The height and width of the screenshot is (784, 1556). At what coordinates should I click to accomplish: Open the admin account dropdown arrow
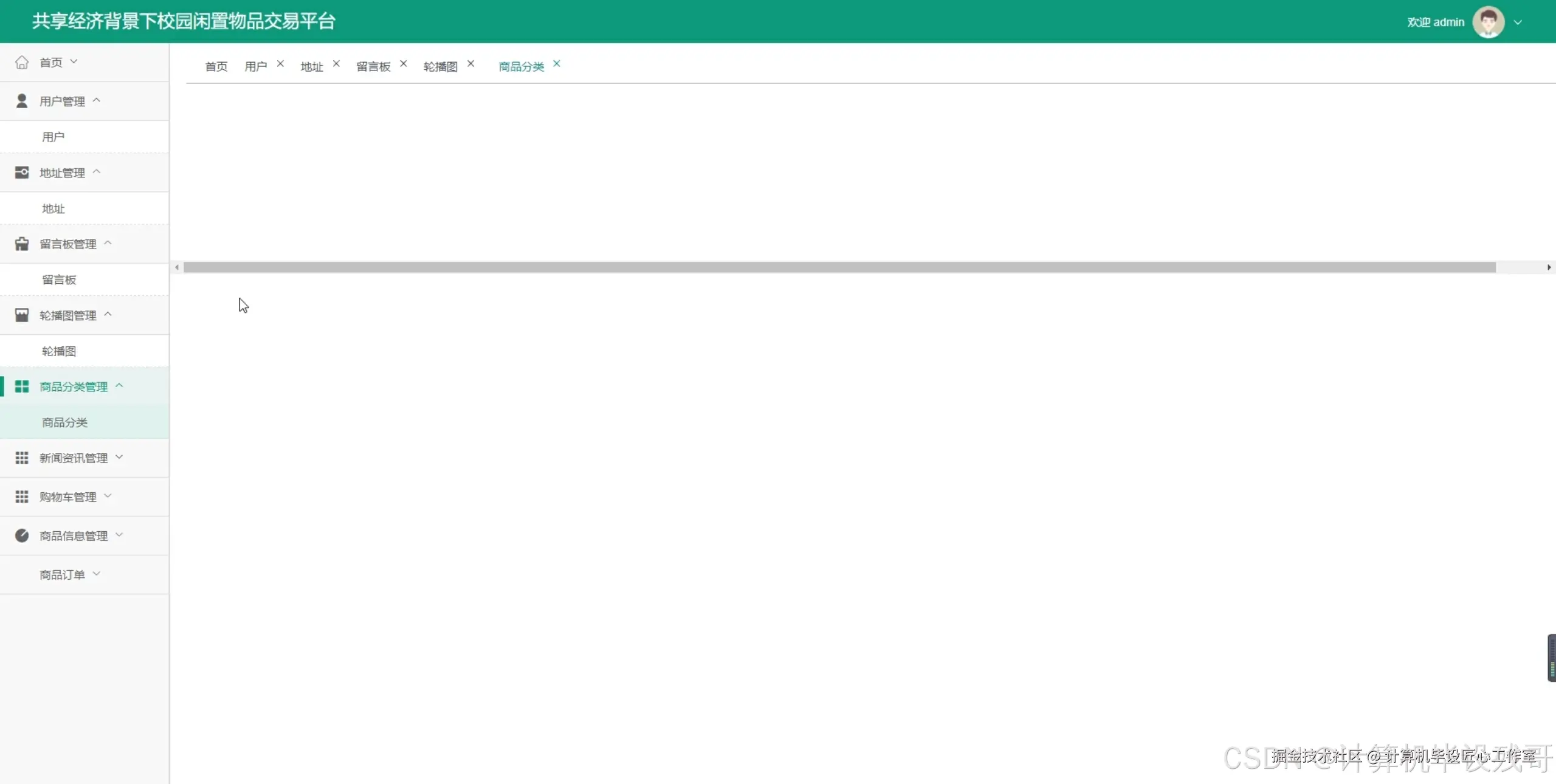1518,22
